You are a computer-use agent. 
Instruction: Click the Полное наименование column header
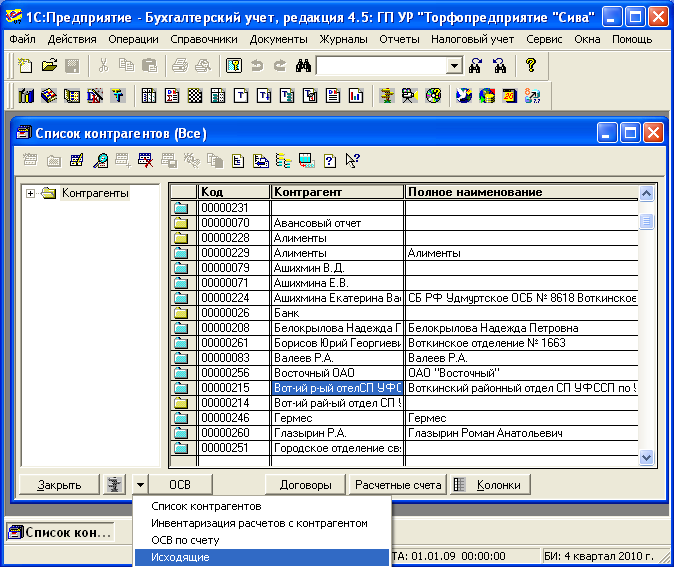point(521,192)
